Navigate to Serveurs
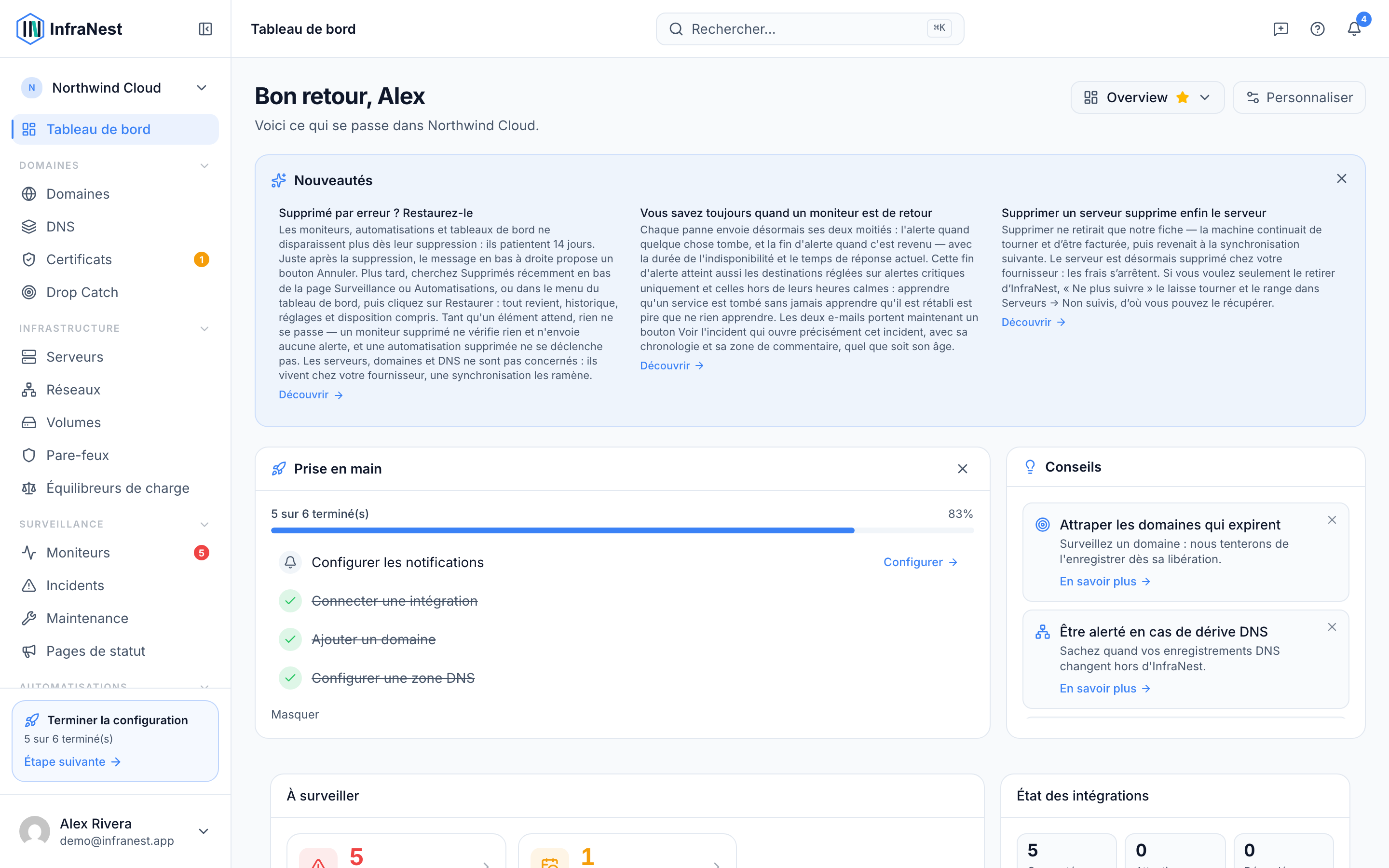The height and width of the screenshot is (868, 1389). pyautogui.click(x=115, y=357)
